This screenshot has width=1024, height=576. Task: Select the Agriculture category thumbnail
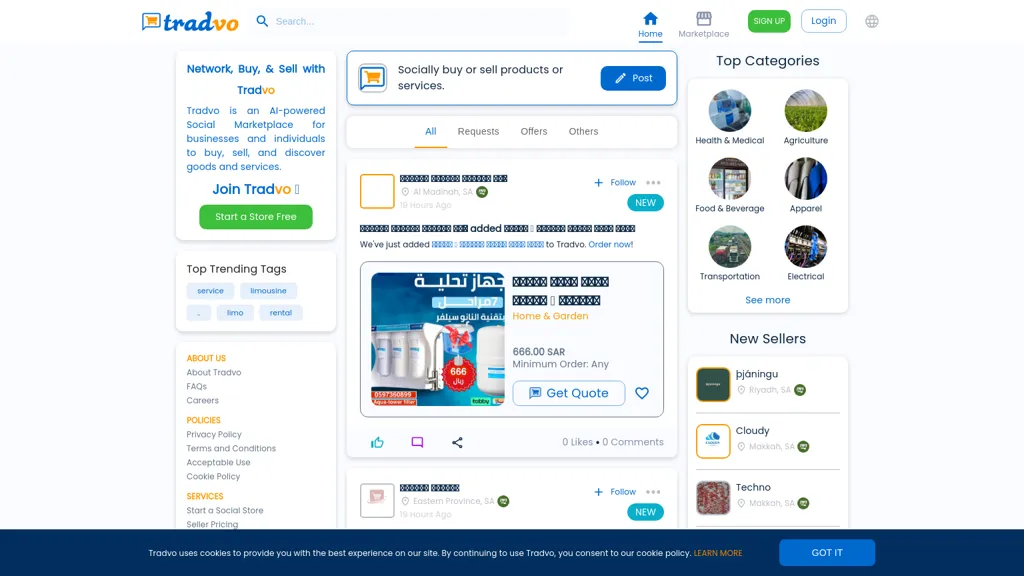(805, 111)
